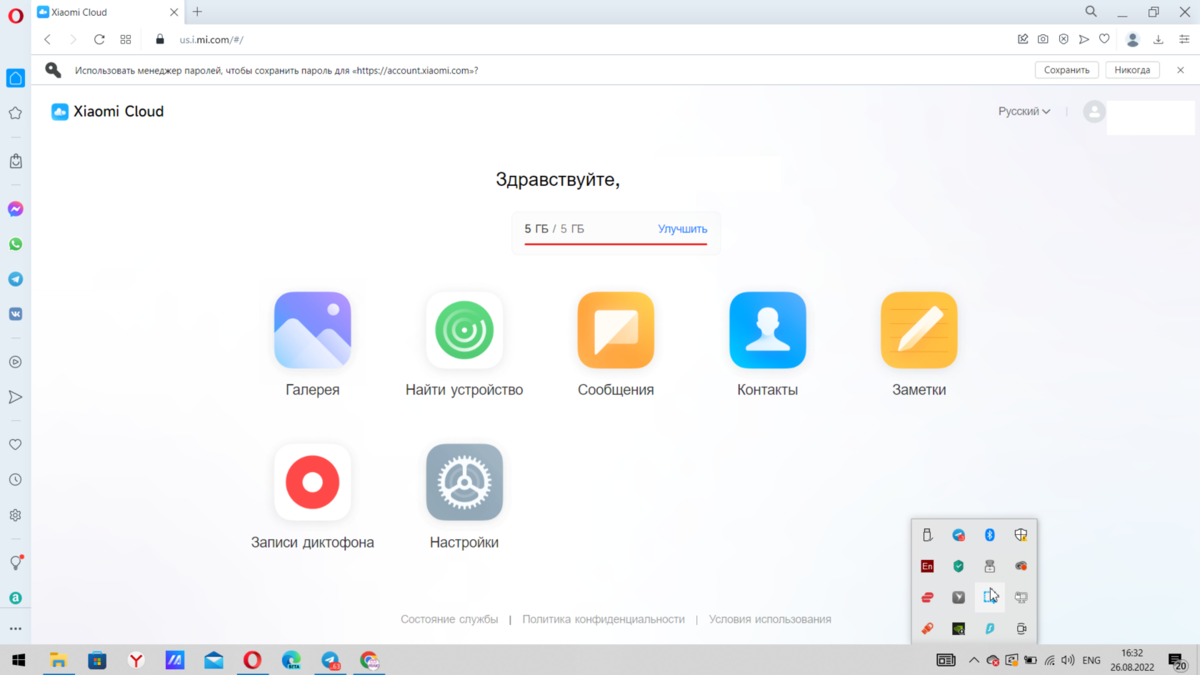Expand the Русский language dropdown
The width and height of the screenshot is (1200, 675).
(x=1024, y=112)
